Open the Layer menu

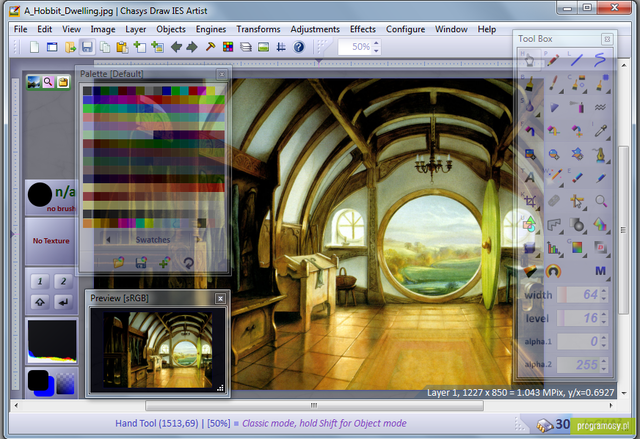click(x=136, y=29)
